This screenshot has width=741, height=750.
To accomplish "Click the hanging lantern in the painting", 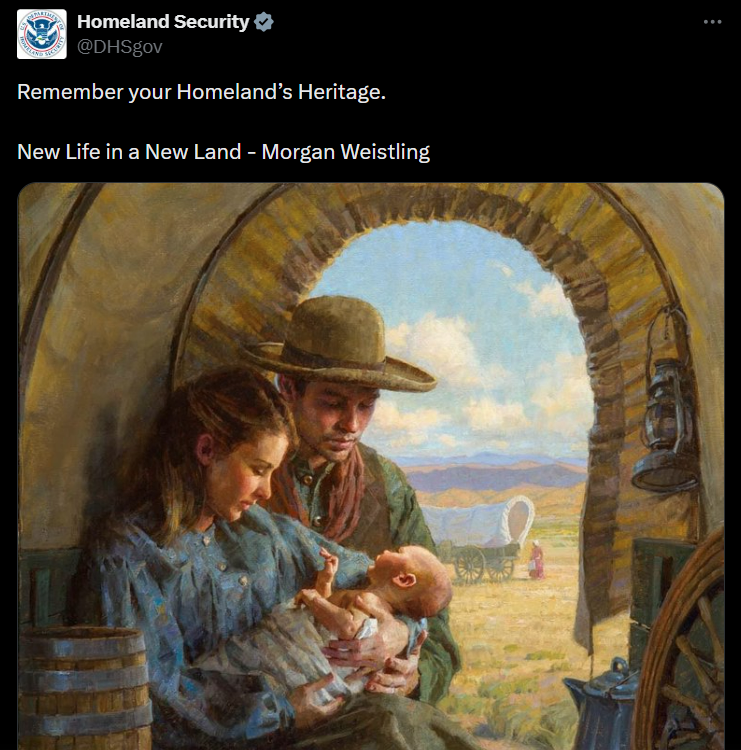I will coord(667,412).
